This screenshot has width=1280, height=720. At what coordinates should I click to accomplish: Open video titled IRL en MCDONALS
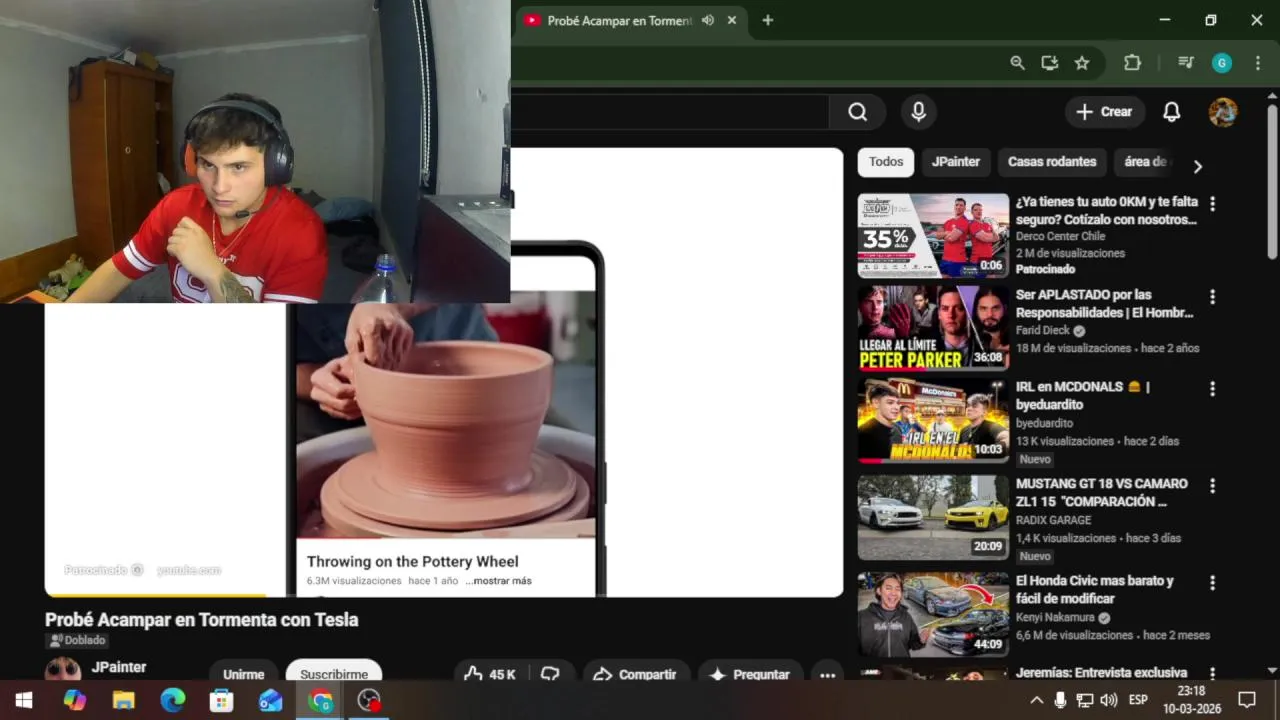1083,395
